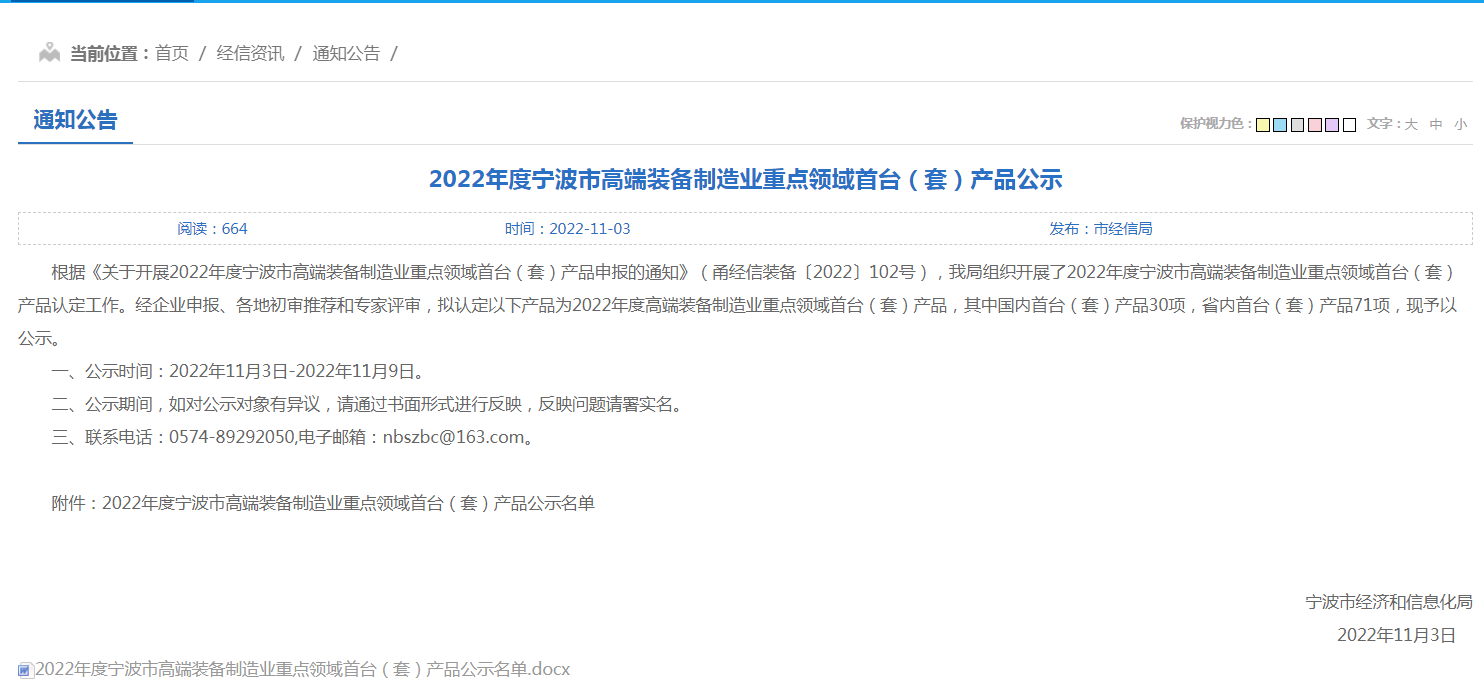Viewport: 1484px width, 688px height.
Task: Open 经信资讯 from the breadcrumb navigation
Action: [x=248, y=53]
